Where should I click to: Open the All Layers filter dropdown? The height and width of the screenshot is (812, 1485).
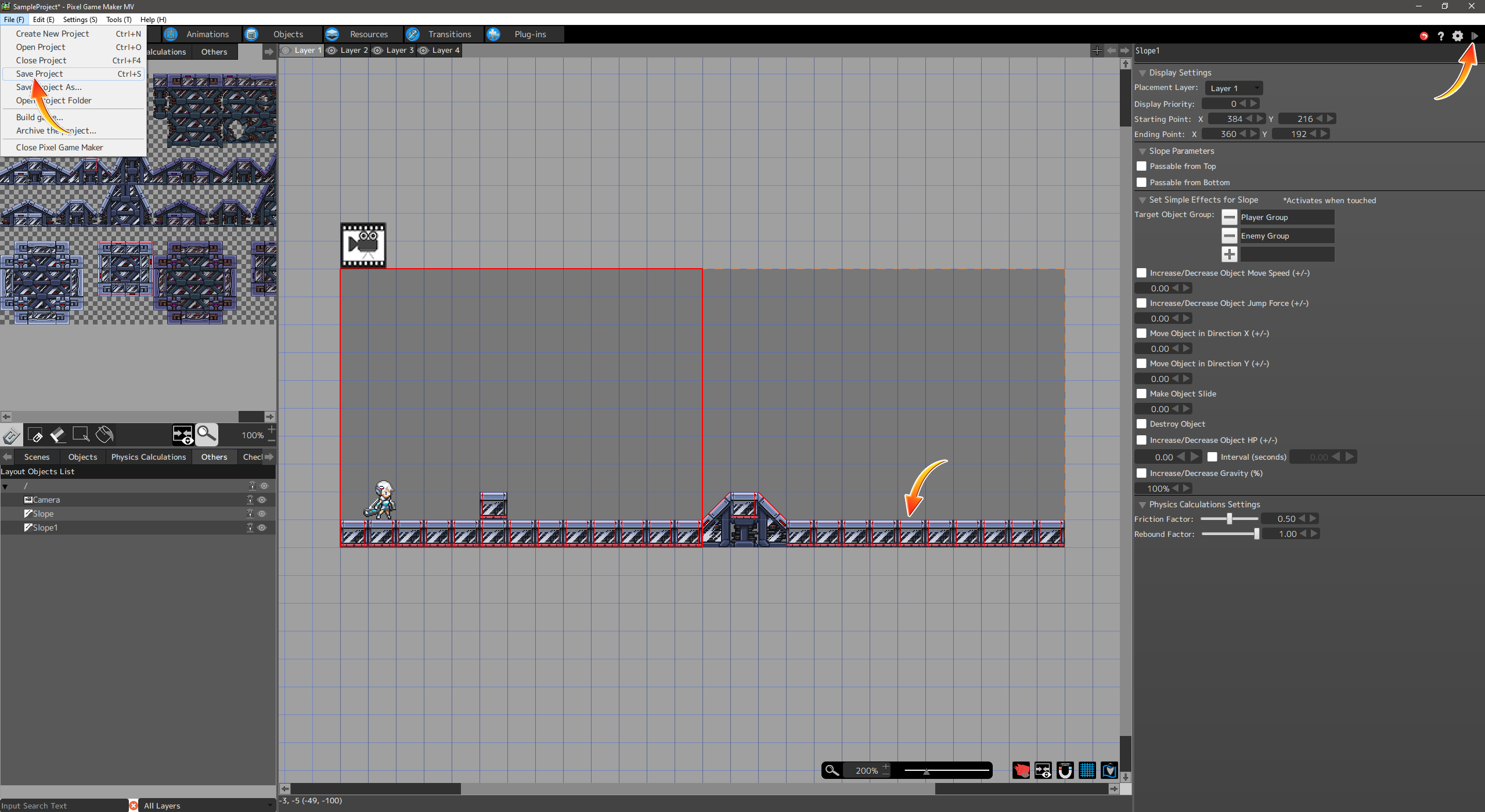[x=207, y=806]
